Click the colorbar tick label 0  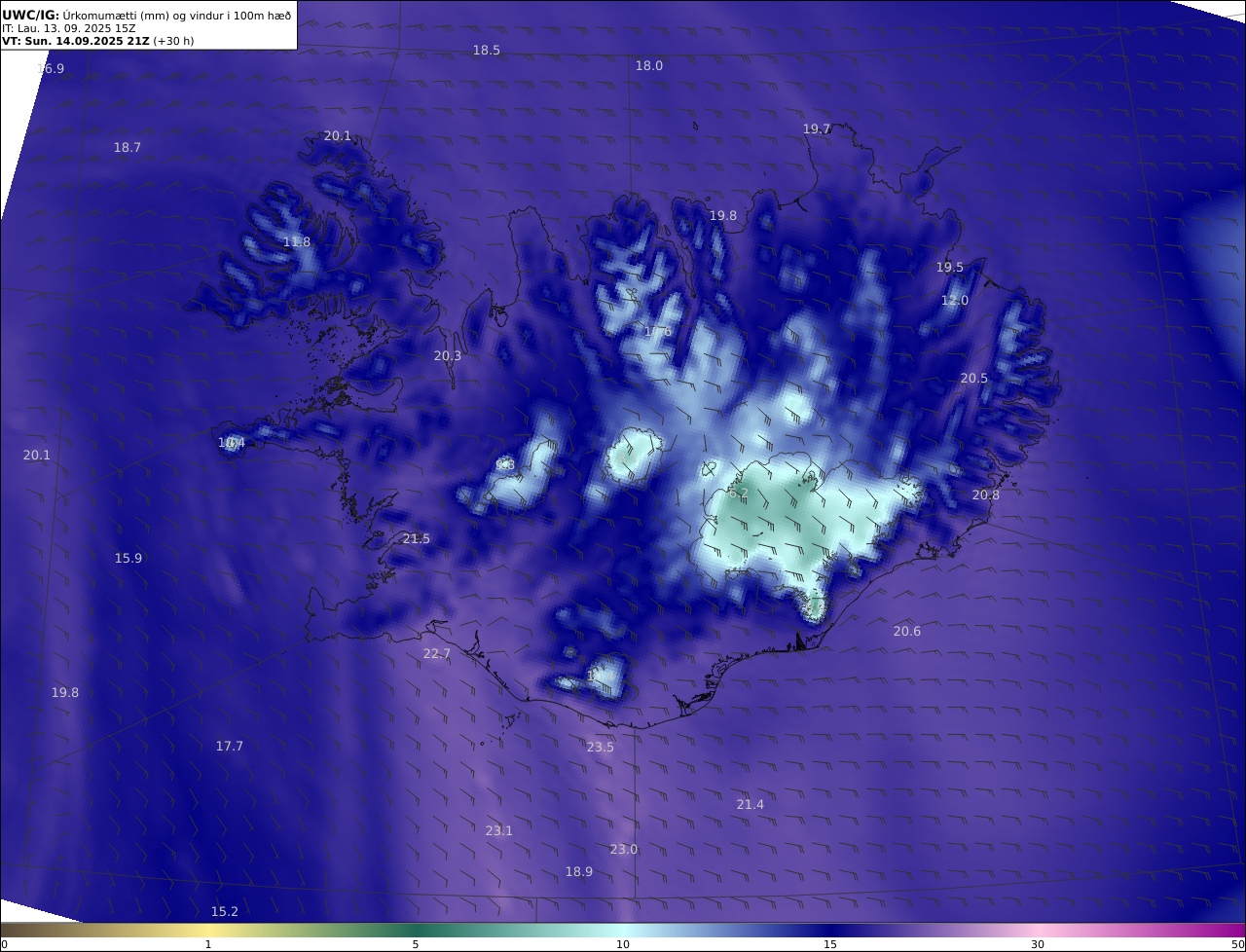click(x=4, y=944)
